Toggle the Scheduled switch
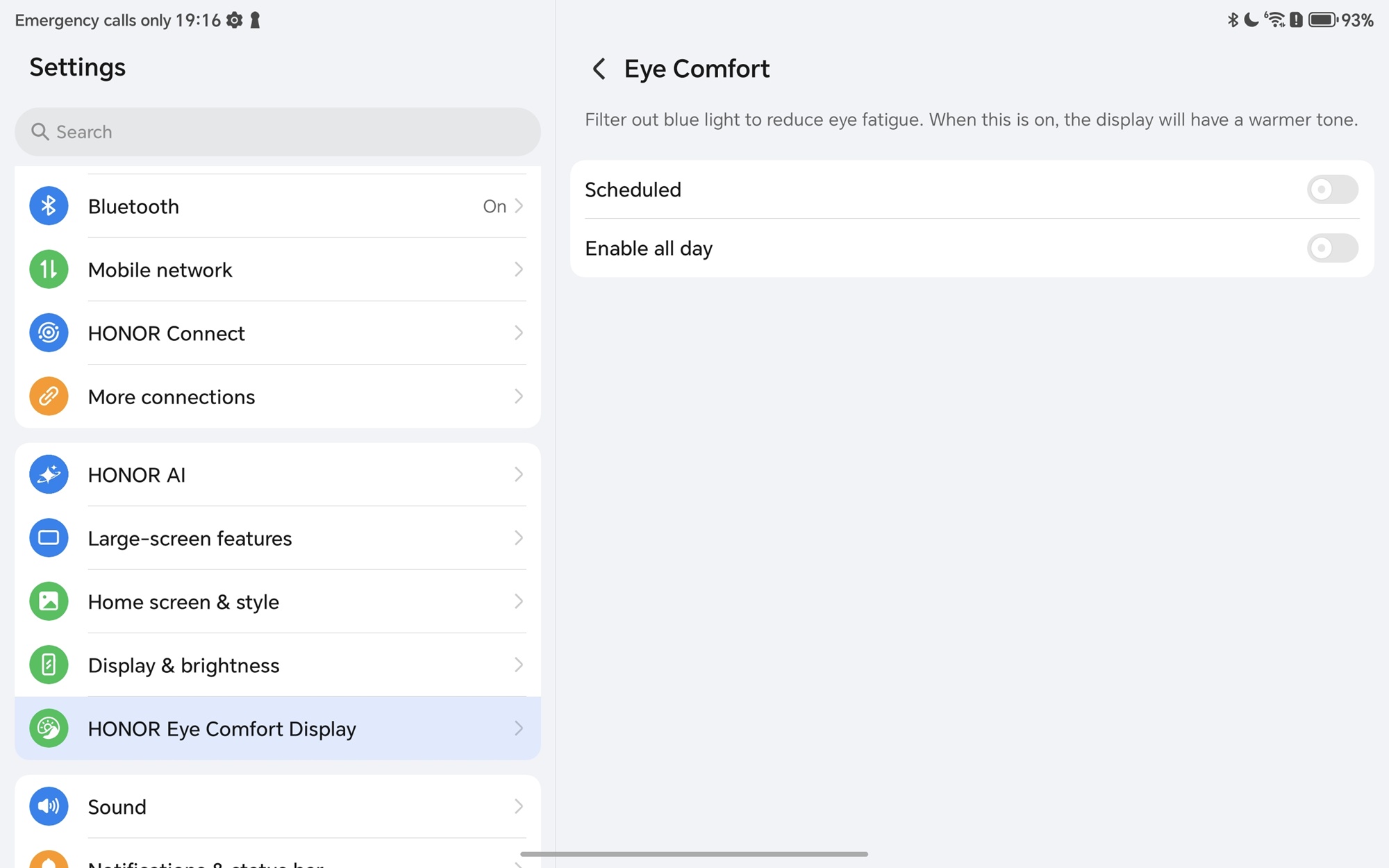Image resolution: width=1389 pixels, height=868 pixels. pos(1331,190)
